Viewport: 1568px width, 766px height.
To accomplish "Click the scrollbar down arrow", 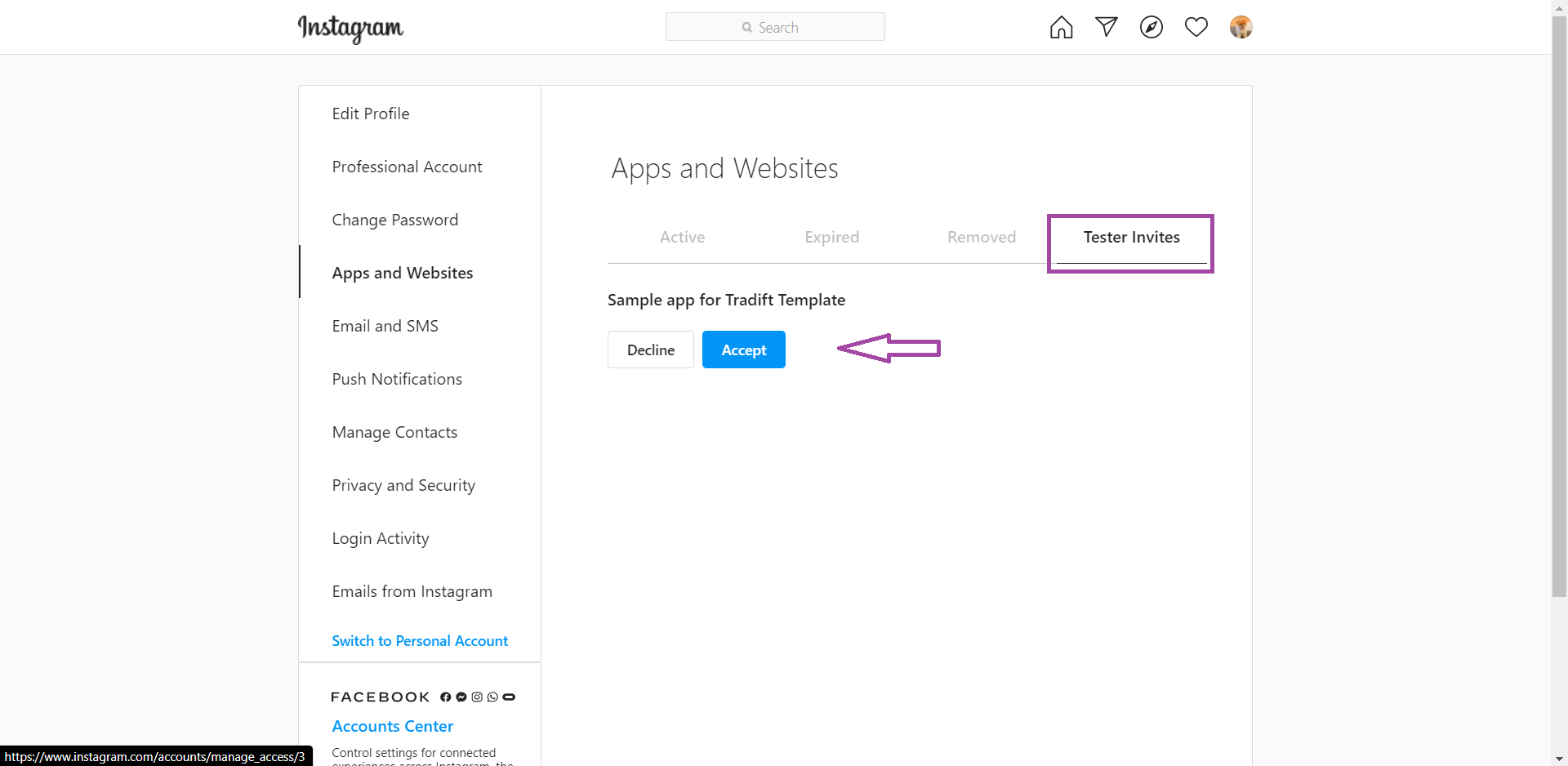I will point(1559,759).
